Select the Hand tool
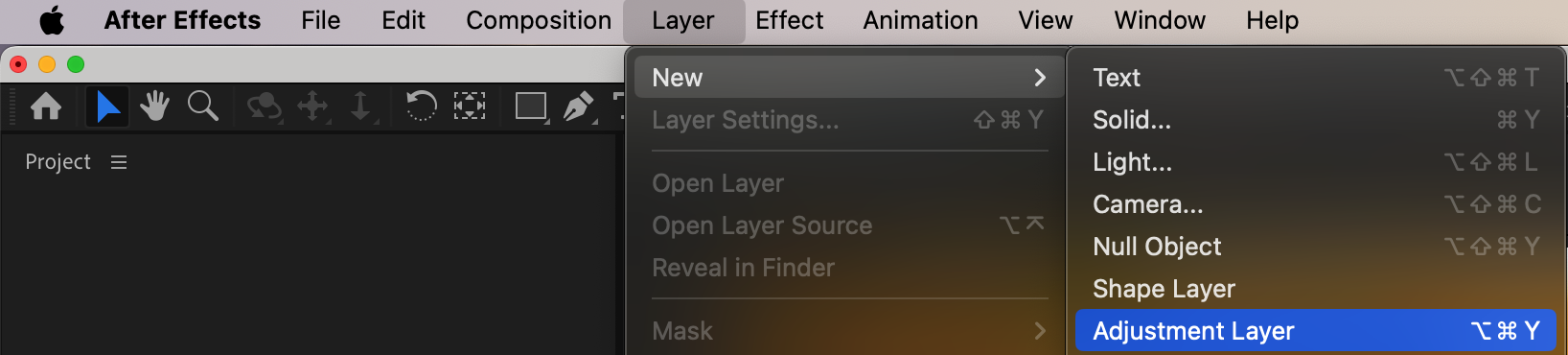 (154, 106)
